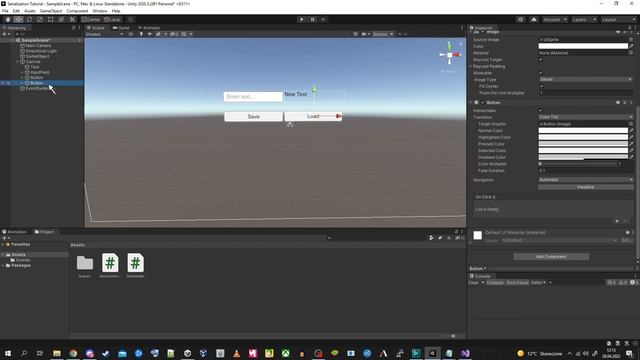Click the input field in scene
Viewport: 640px width, 360px height.
[x=253, y=97]
